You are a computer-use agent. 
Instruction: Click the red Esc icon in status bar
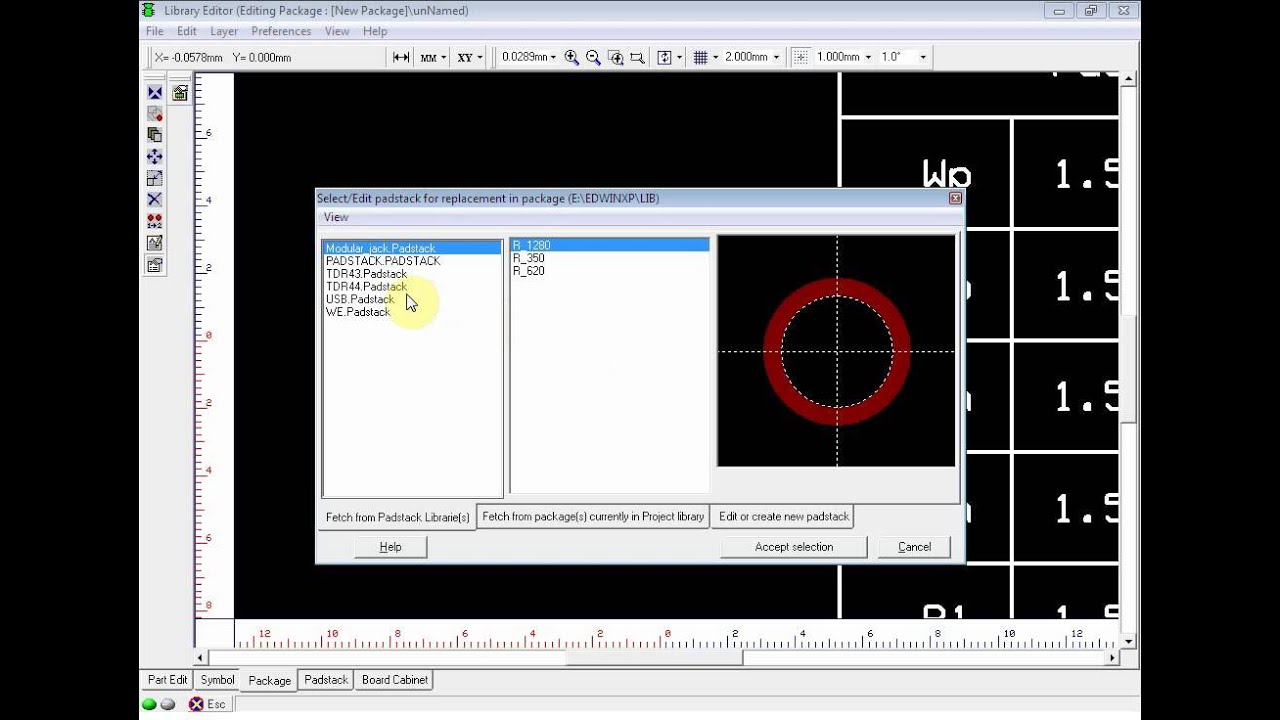[196, 704]
